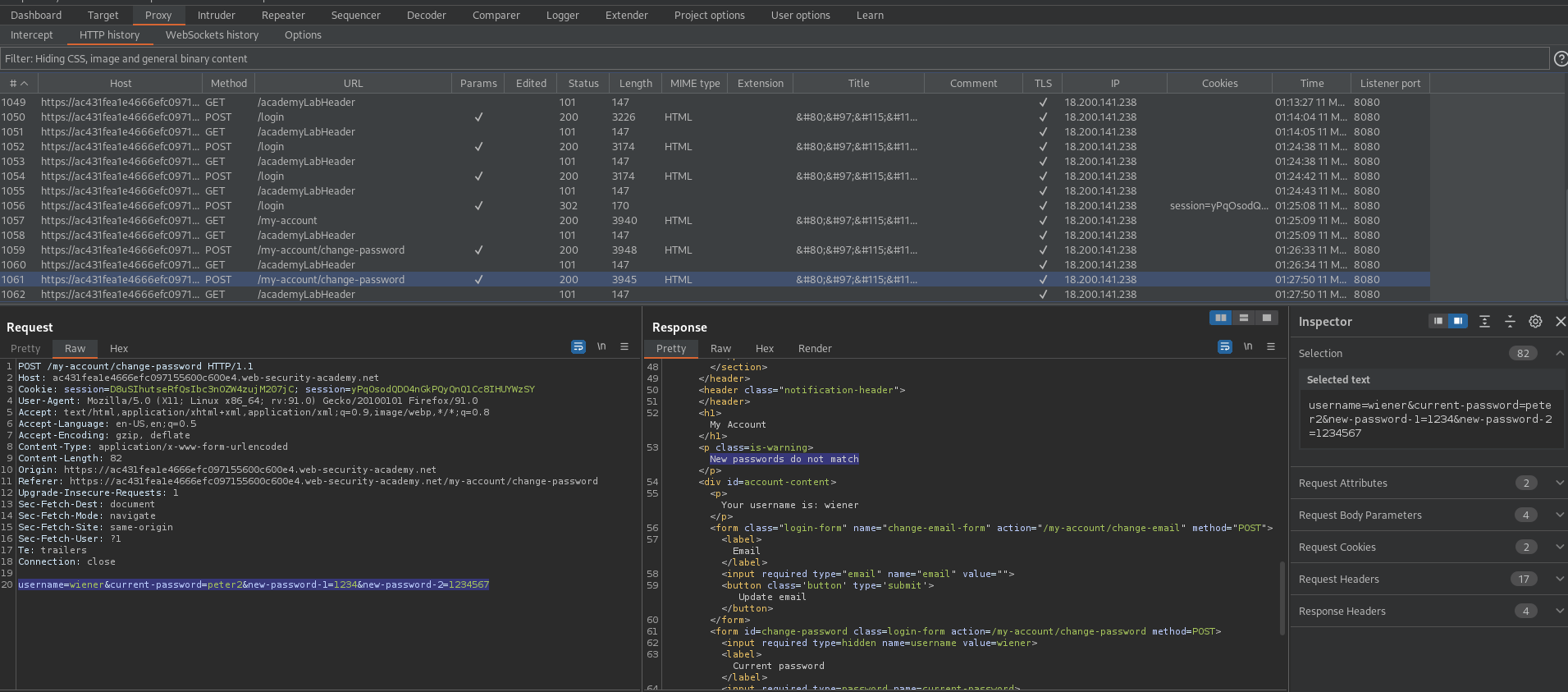1568x692 pixels.
Task: Select history row 1056 with 302 status
Action: [715, 205]
